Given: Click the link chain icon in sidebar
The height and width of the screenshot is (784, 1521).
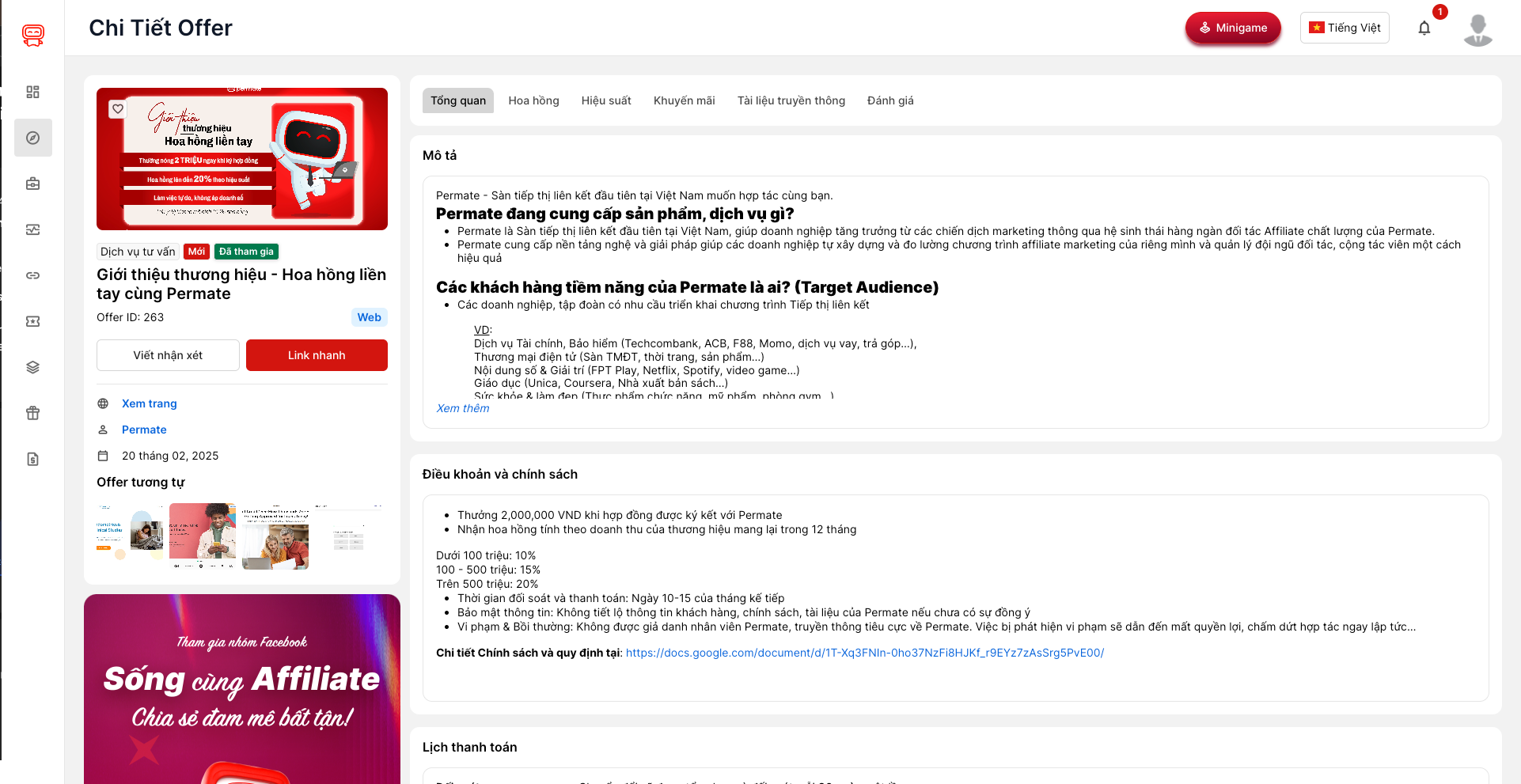Looking at the screenshot, I should 32,275.
